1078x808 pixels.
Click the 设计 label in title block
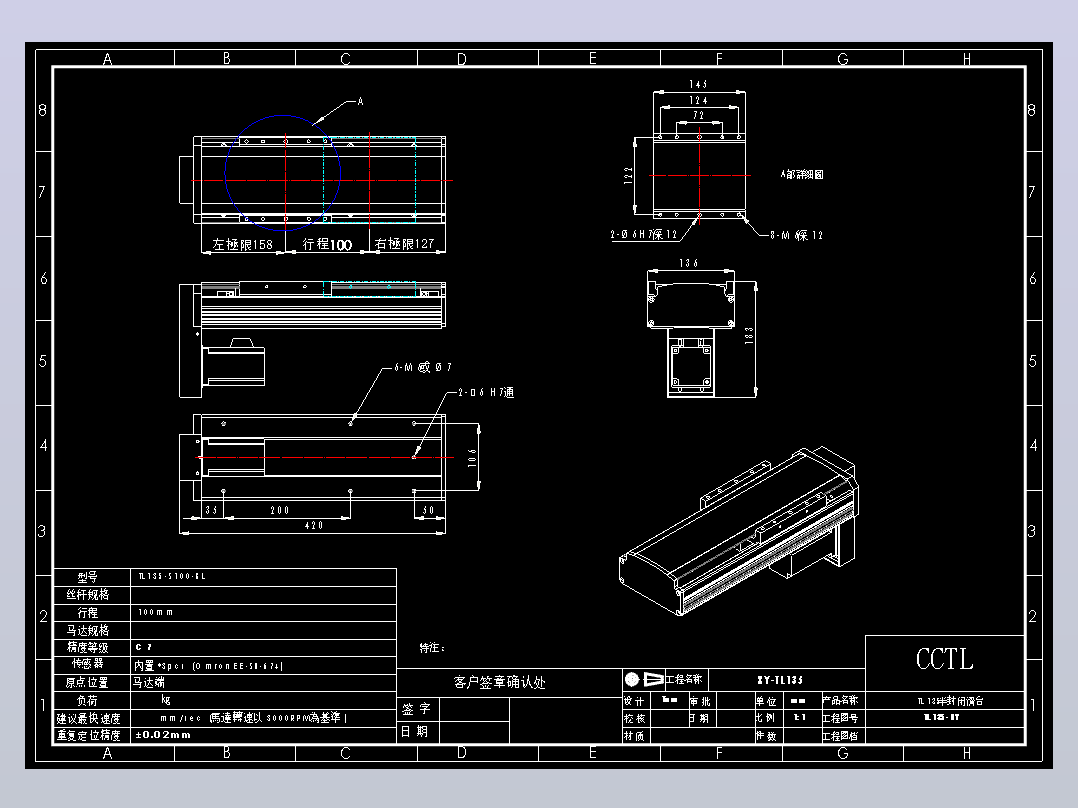pos(634,701)
